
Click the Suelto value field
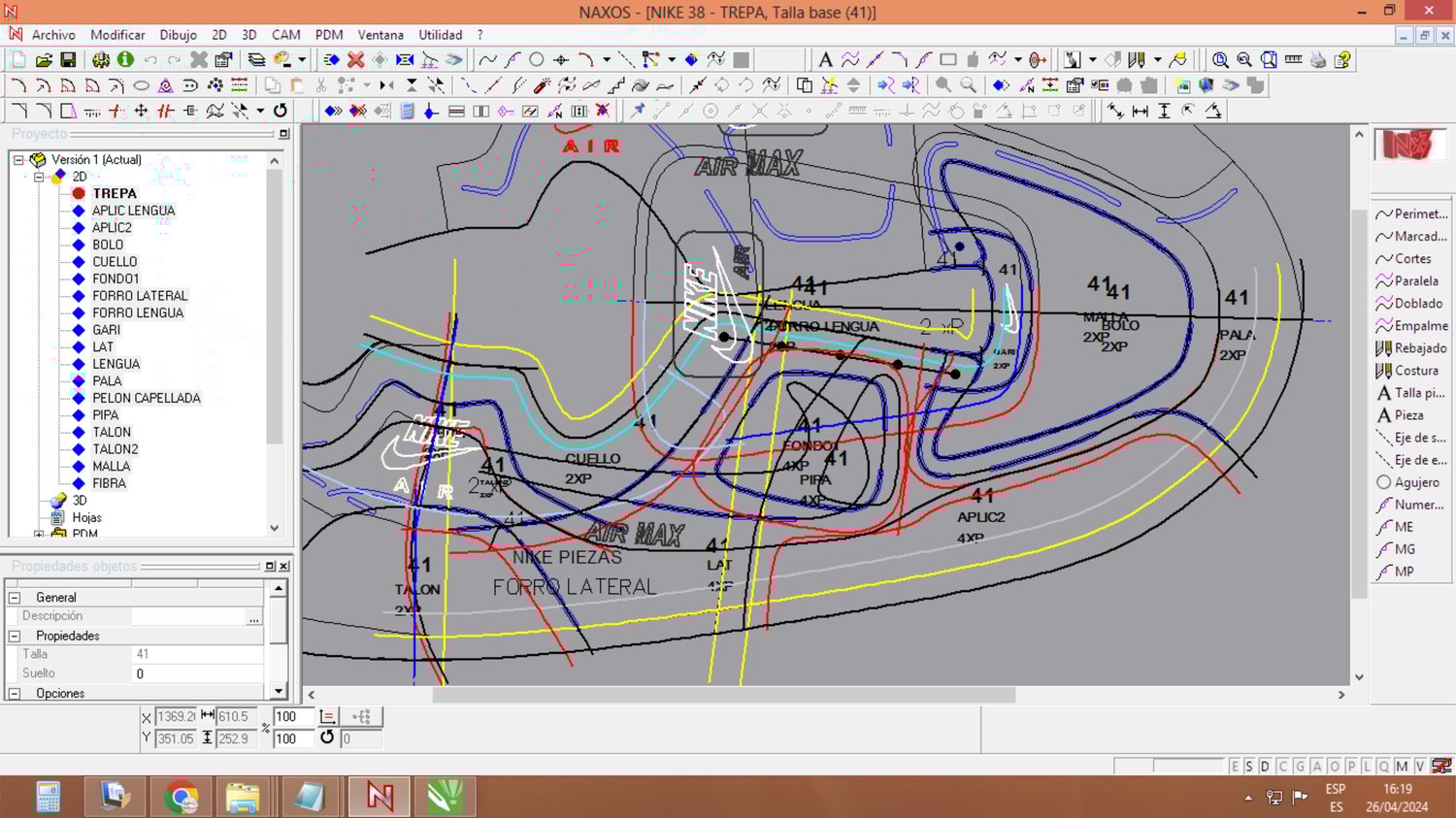coord(198,673)
